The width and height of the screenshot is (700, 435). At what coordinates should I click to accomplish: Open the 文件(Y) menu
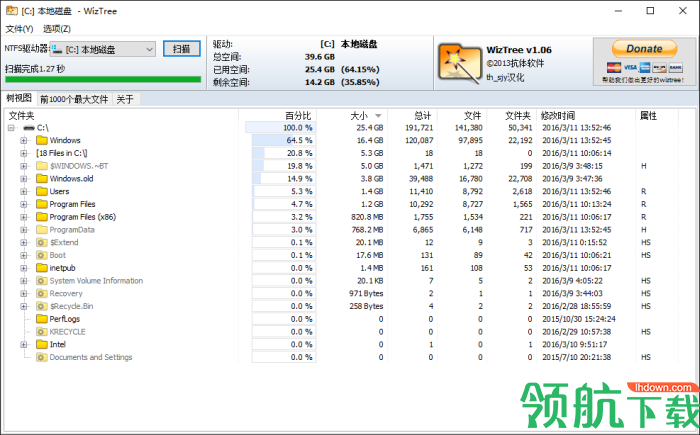(x=19, y=29)
